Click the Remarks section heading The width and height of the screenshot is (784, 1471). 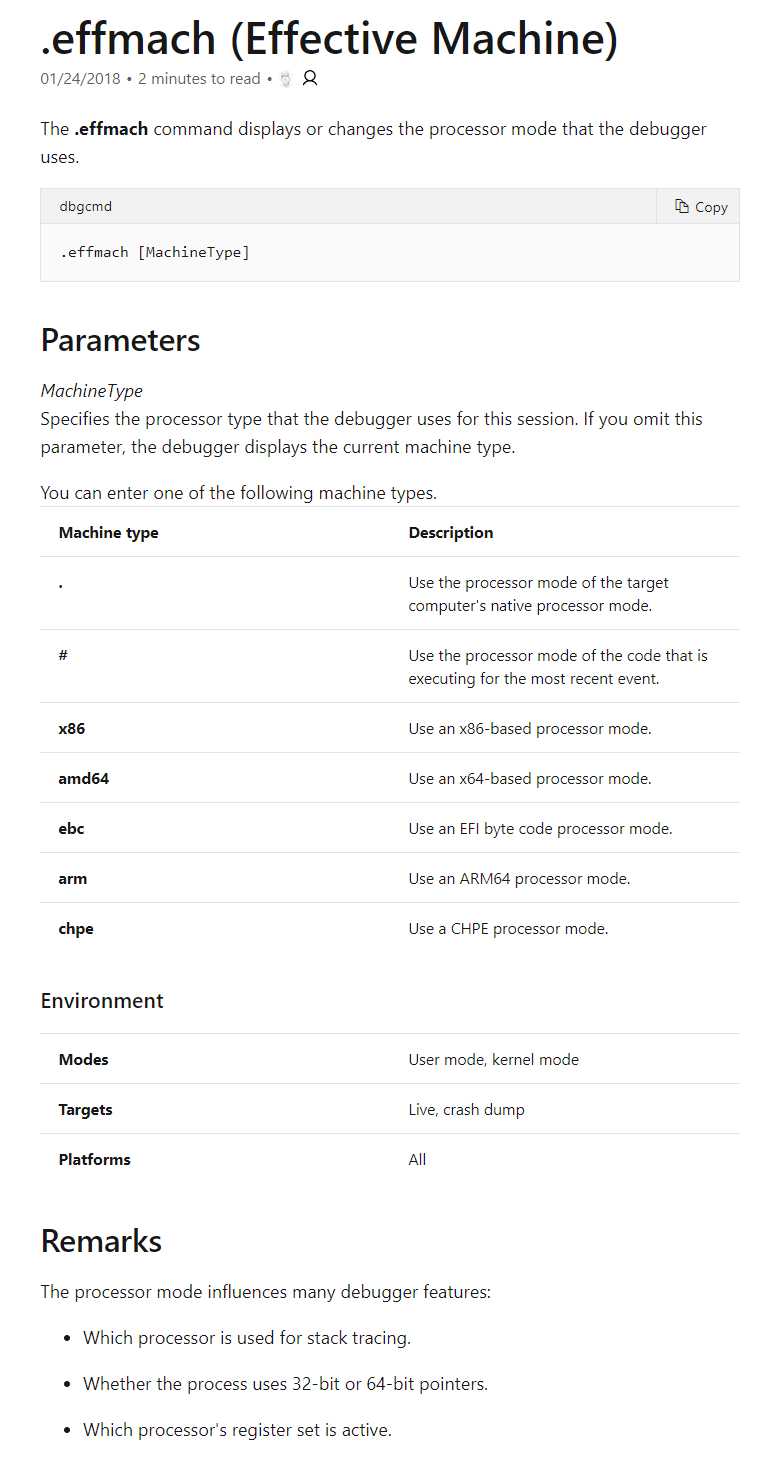[101, 1241]
